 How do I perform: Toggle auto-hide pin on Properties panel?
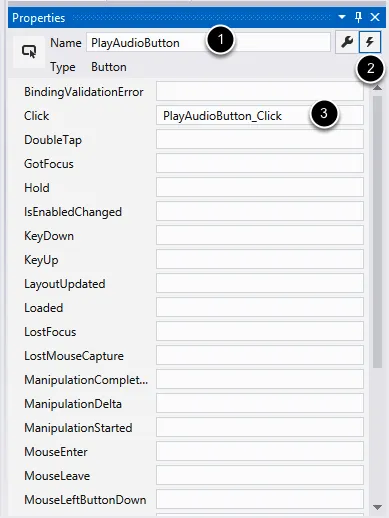point(358,17)
